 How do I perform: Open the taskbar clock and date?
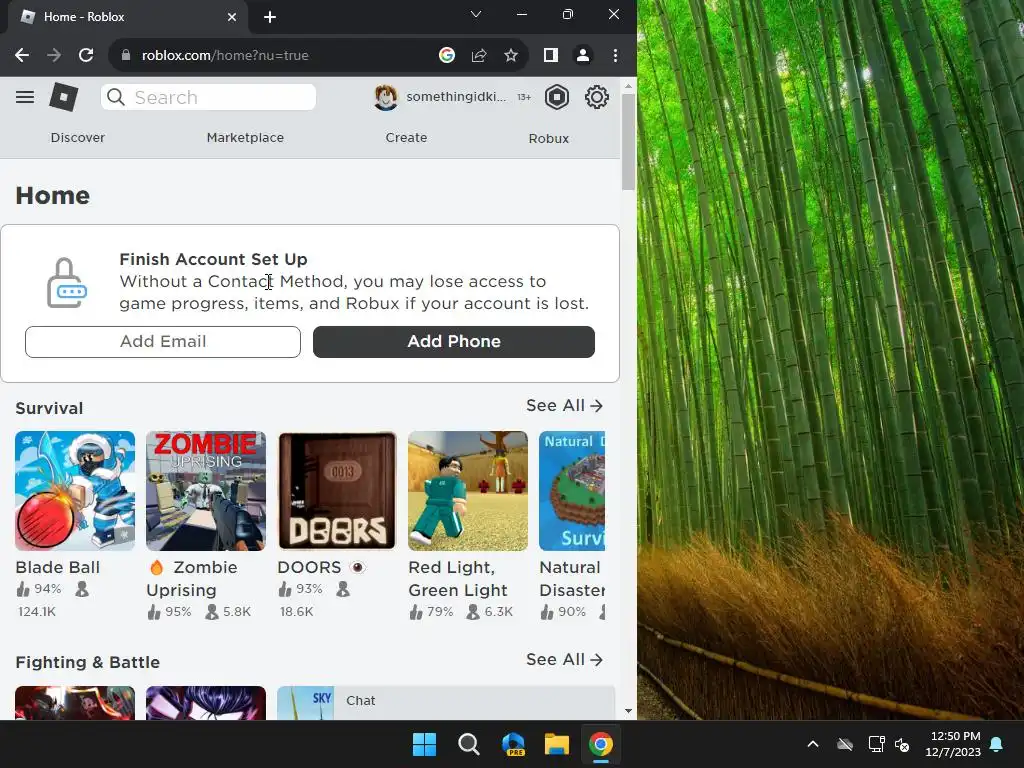tap(955, 744)
